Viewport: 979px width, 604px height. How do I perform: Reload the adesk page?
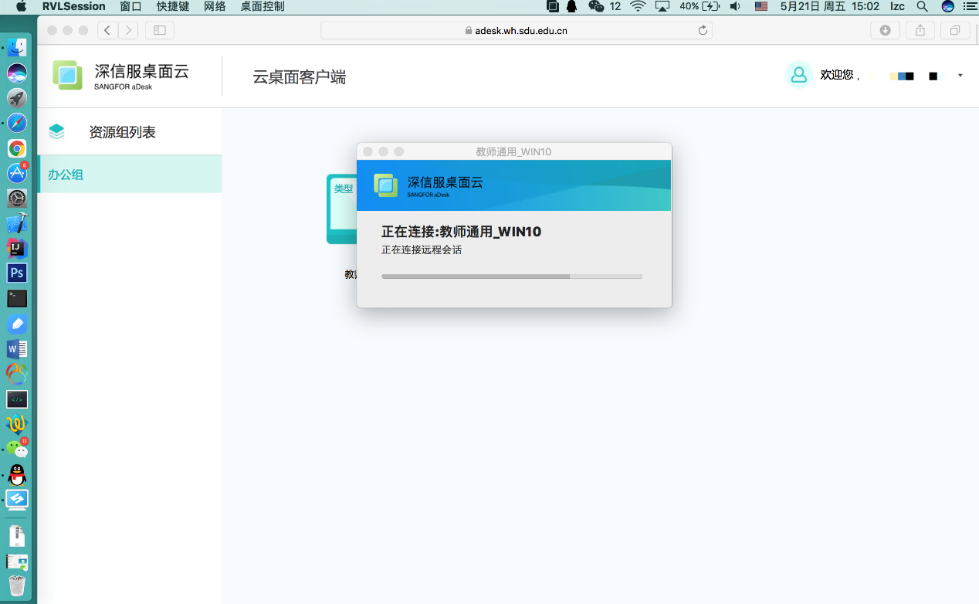click(x=702, y=30)
